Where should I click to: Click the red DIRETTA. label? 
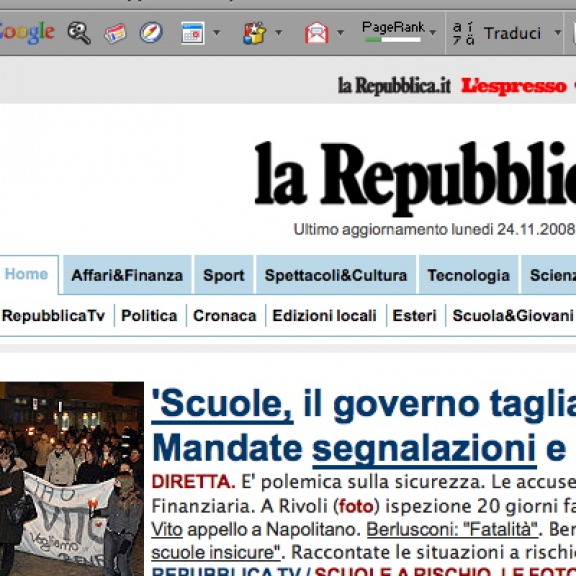click(x=193, y=482)
